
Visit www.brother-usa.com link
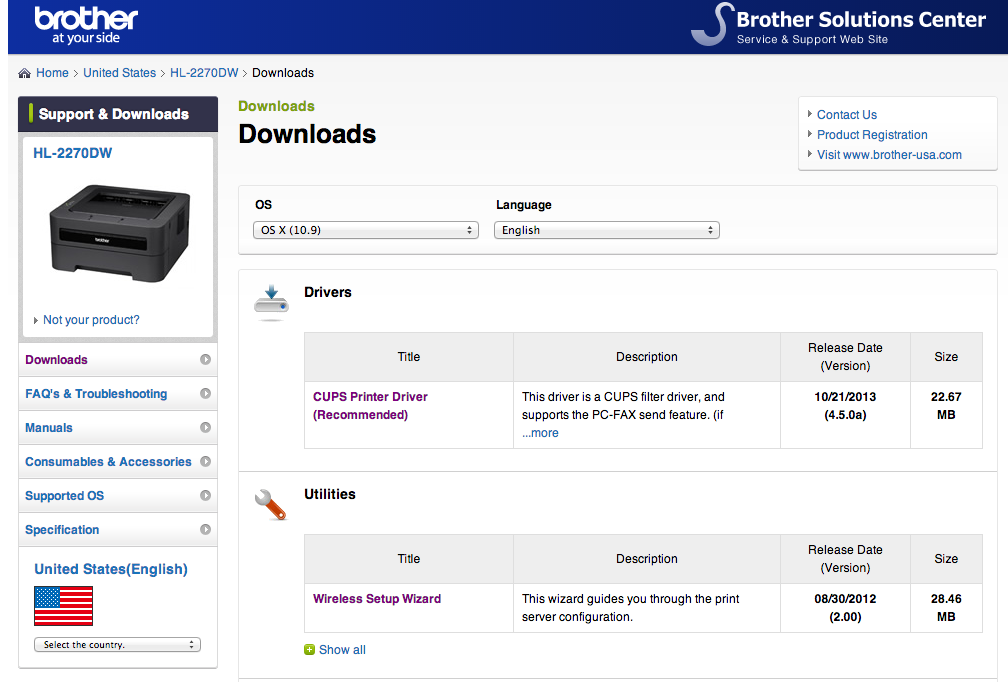(889, 154)
